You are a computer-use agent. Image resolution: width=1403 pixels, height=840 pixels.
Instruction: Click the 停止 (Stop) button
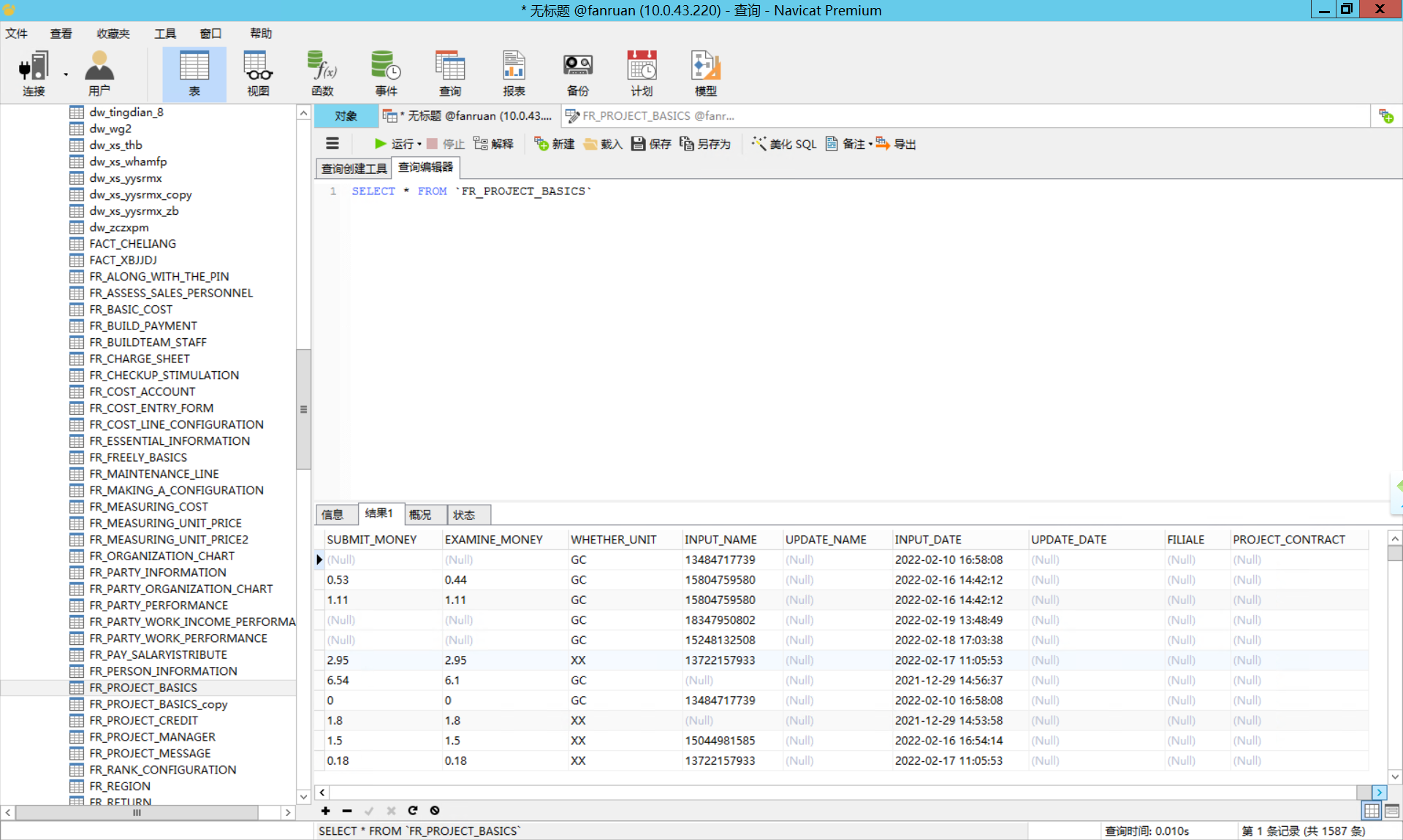coord(446,144)
